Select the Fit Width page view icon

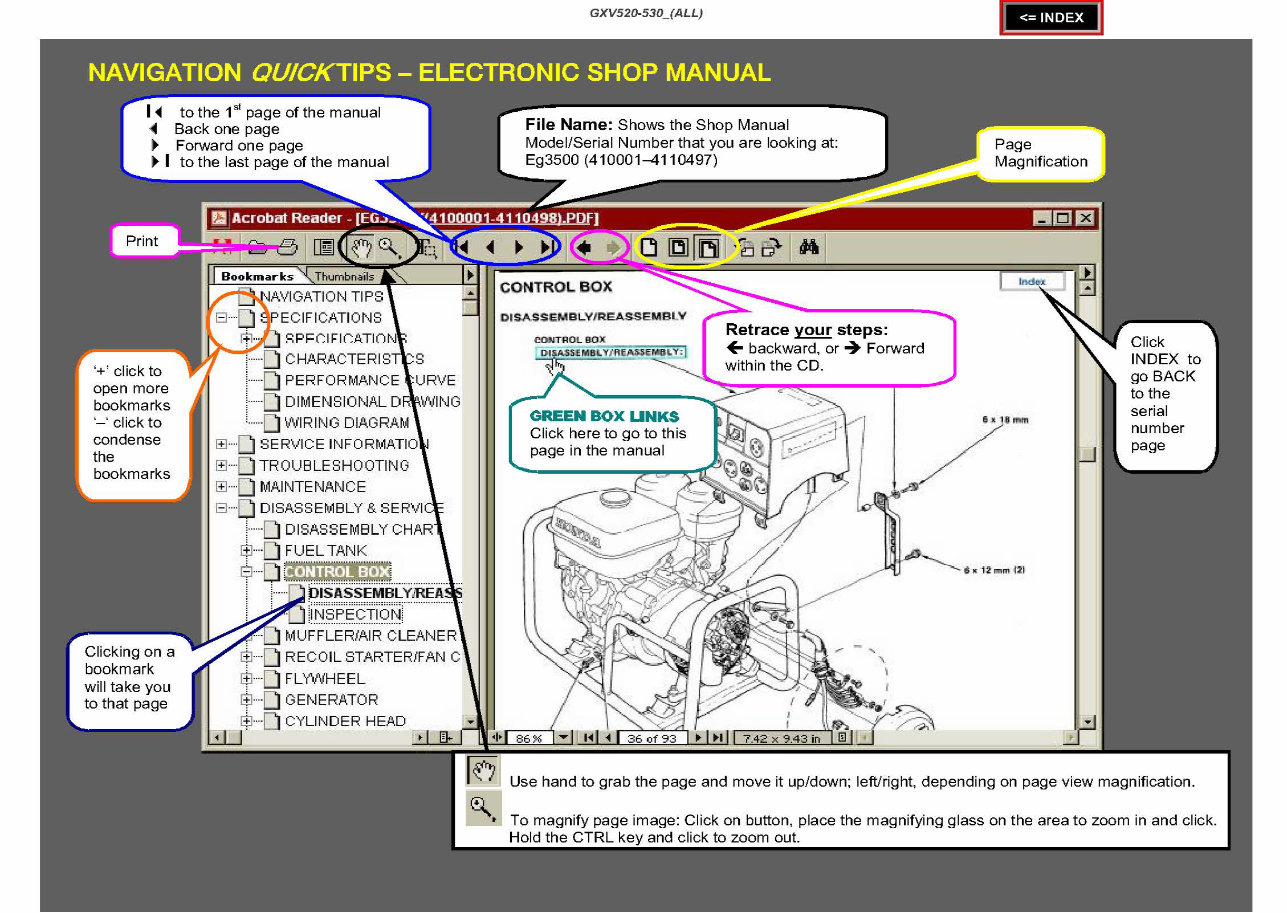707,246
